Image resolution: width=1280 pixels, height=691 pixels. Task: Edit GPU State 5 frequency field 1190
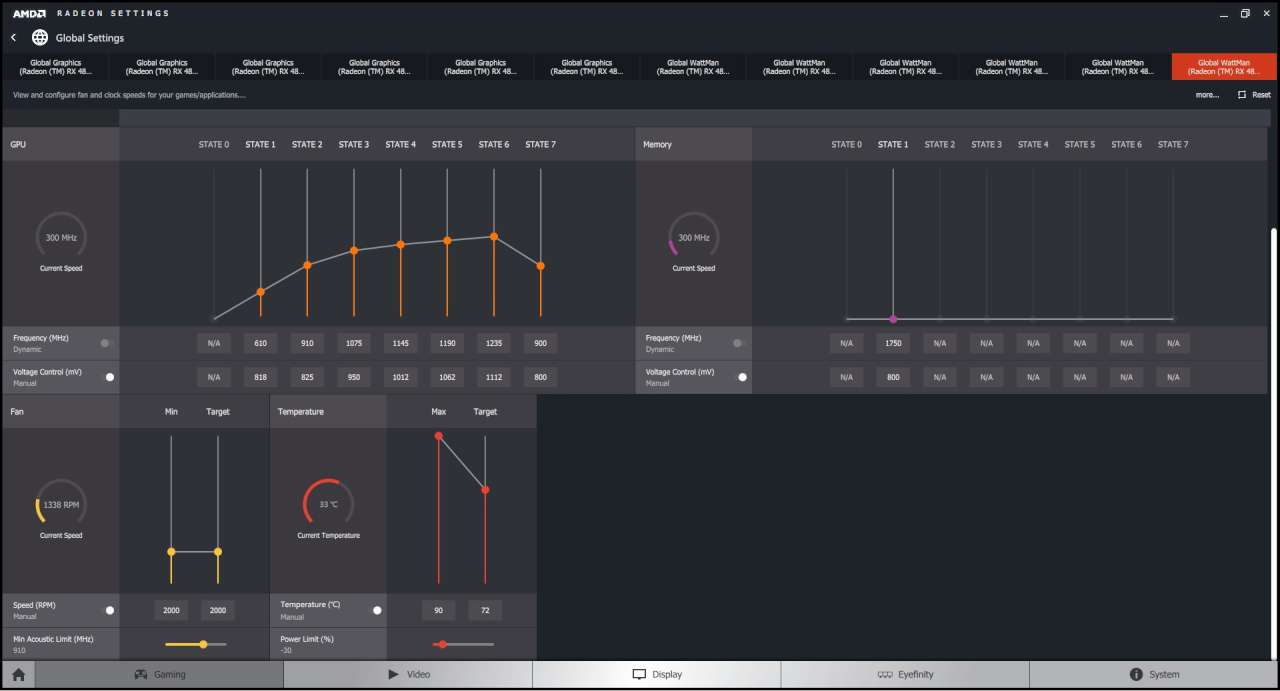tap(447, 343)
